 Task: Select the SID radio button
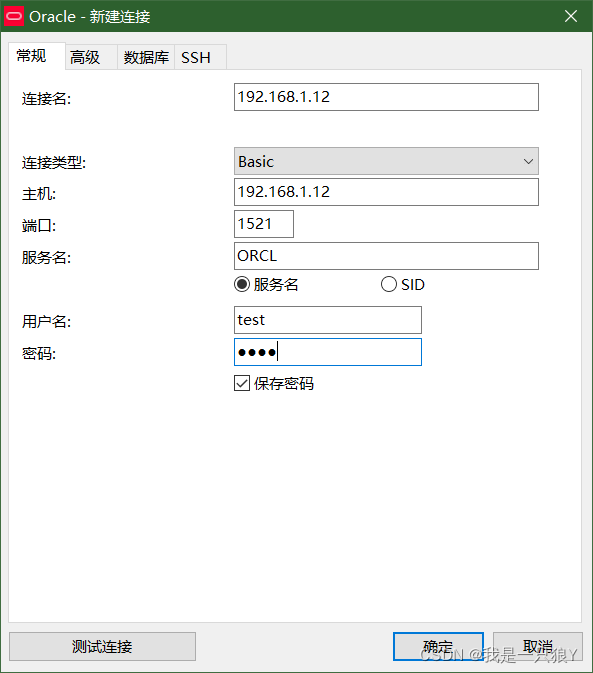(389, 284)
